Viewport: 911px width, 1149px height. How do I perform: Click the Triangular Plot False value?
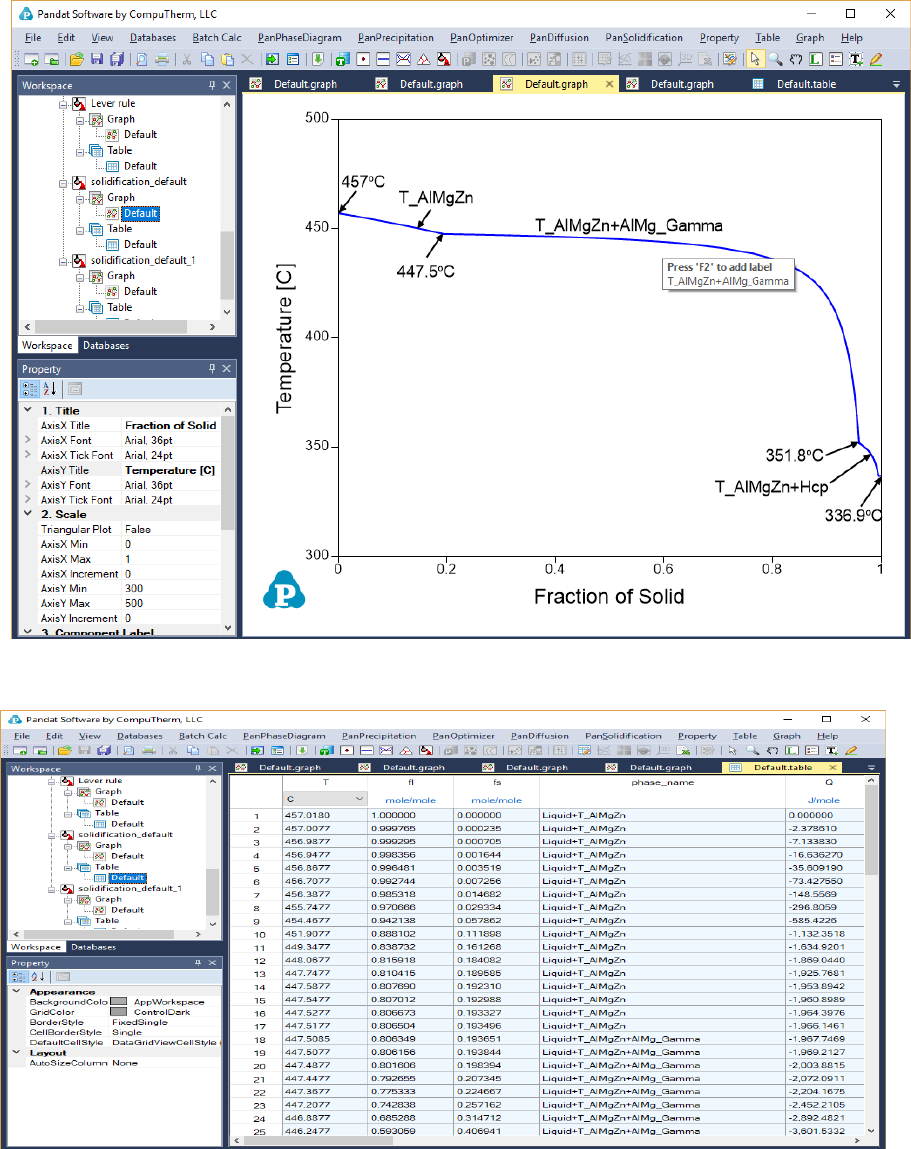[171, 529]
